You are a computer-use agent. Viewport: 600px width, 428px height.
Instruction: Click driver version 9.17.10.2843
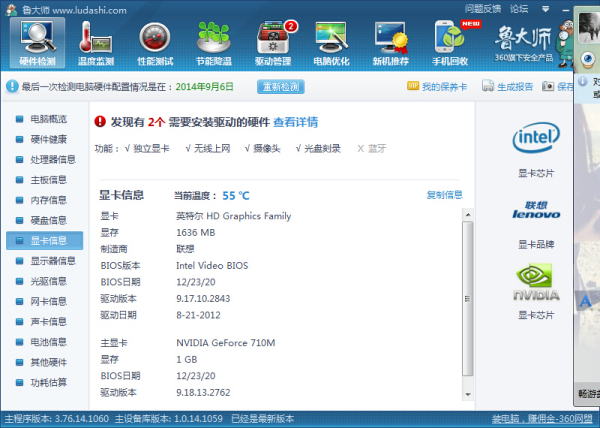click(x=203, y=299)
